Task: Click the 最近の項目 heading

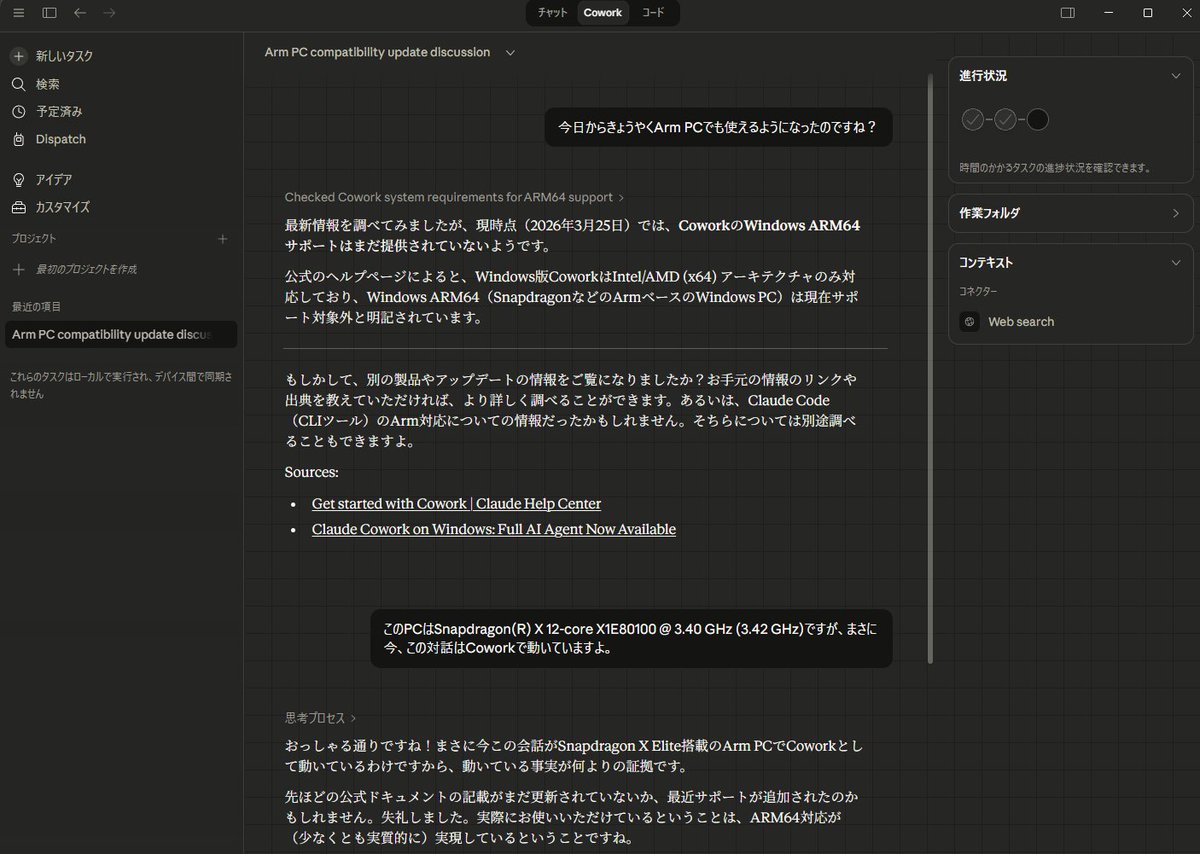Action: [36, 306]
